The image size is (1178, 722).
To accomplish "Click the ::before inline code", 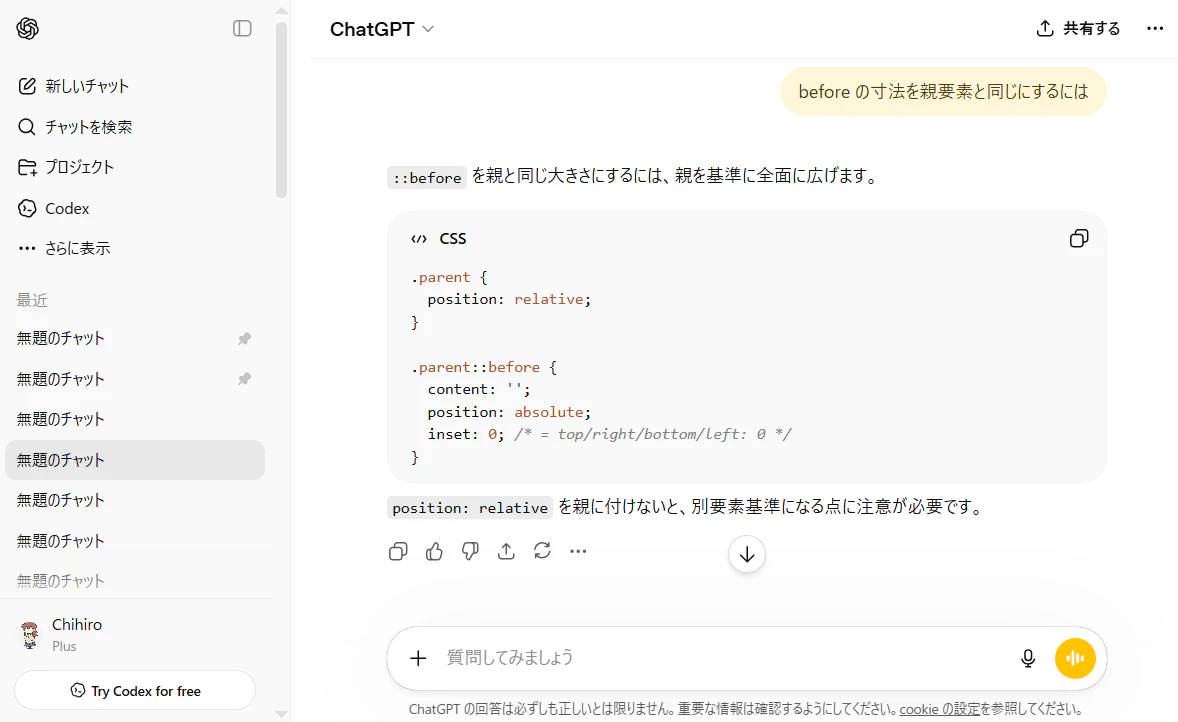I will click(x=427, y=178).
